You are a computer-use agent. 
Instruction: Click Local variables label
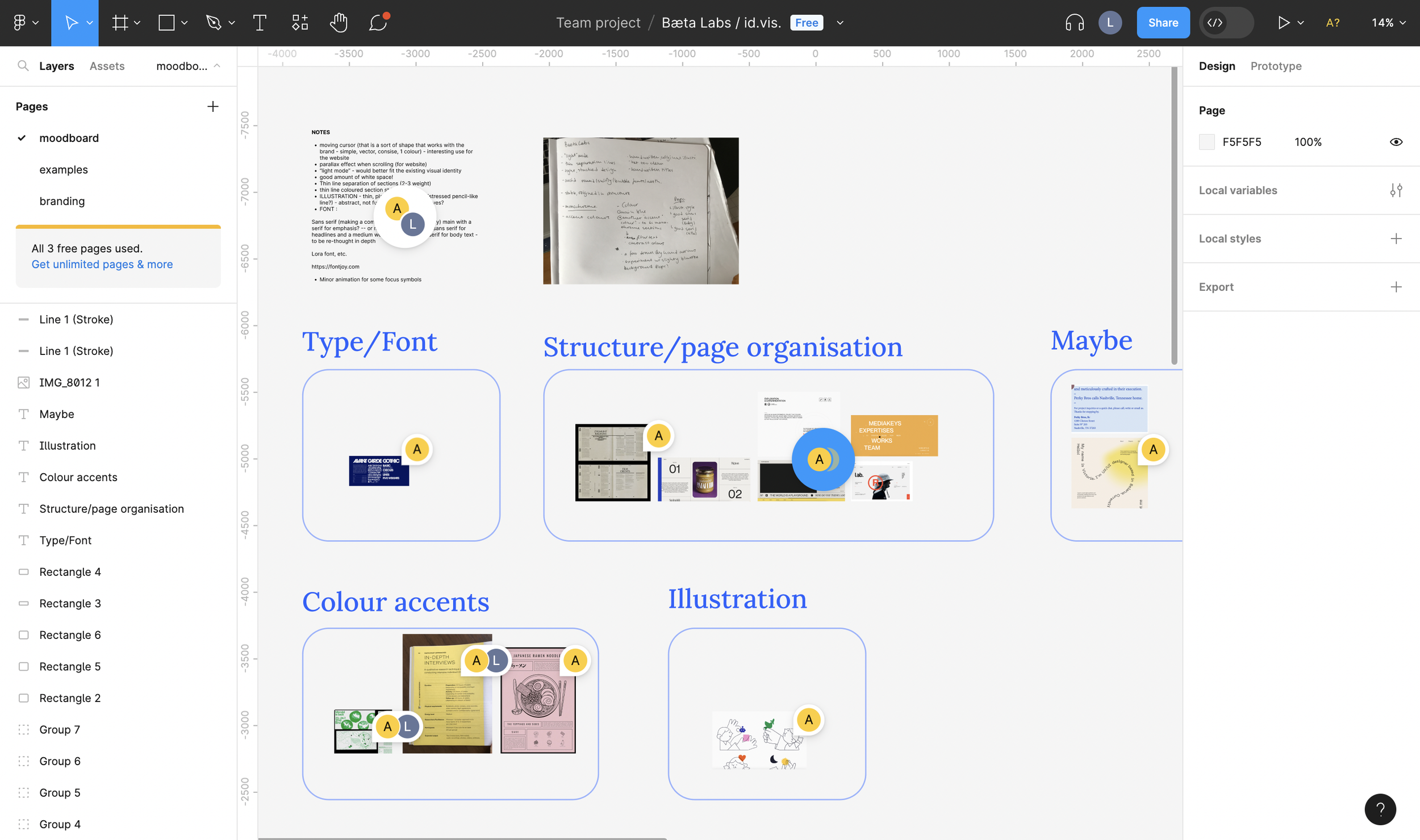[1238, 190]
